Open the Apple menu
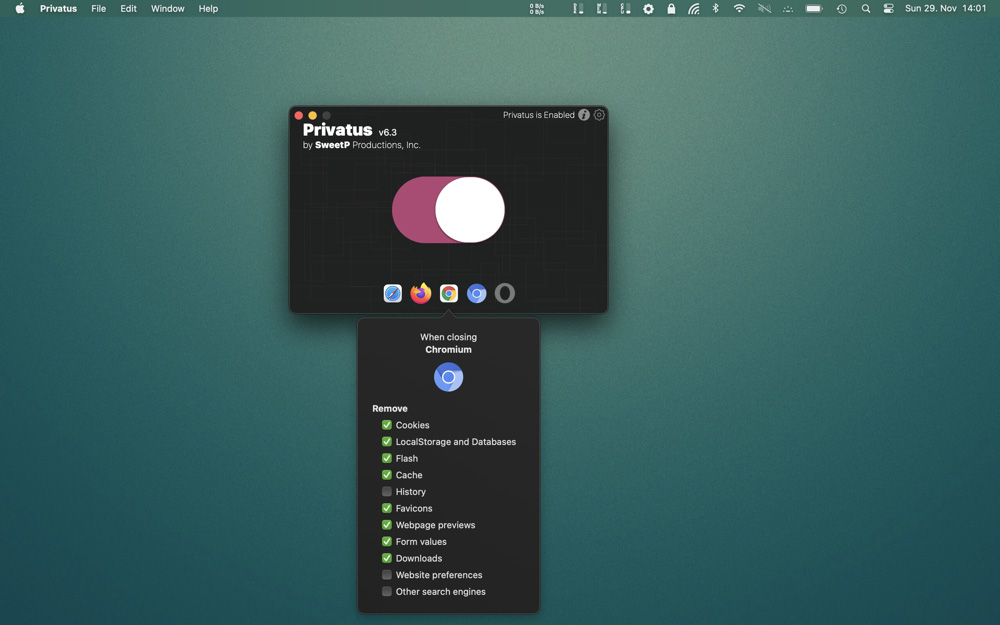The height and width of the screenshot is (625, 1000). [x=20, y=8]
